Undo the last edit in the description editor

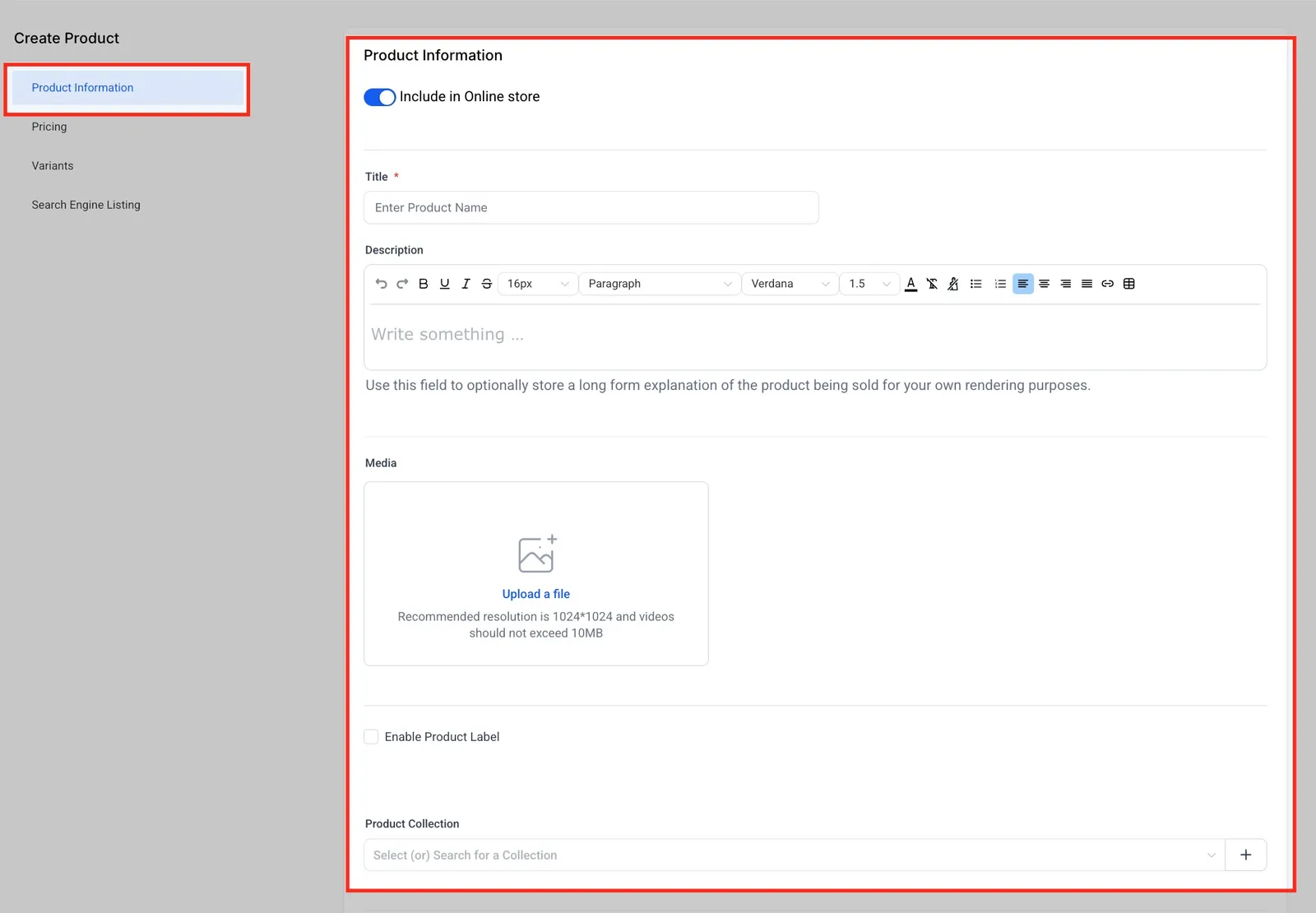381,284
